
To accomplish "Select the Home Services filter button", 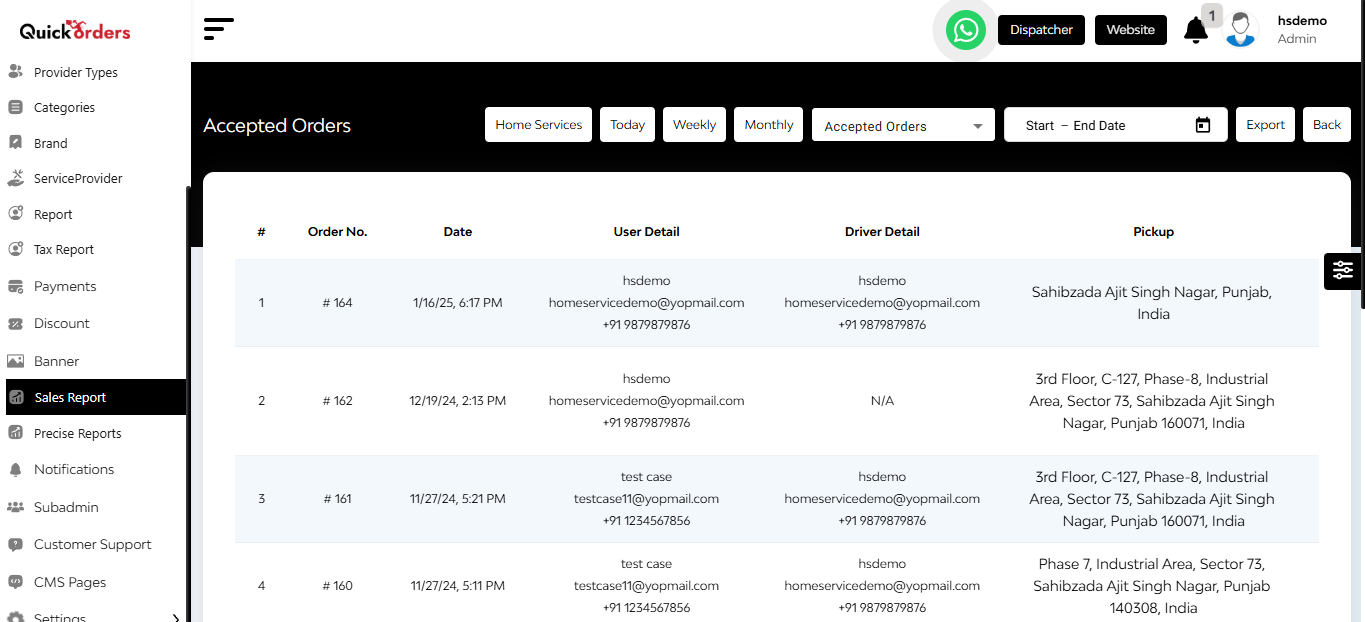I will coord(538,125).
